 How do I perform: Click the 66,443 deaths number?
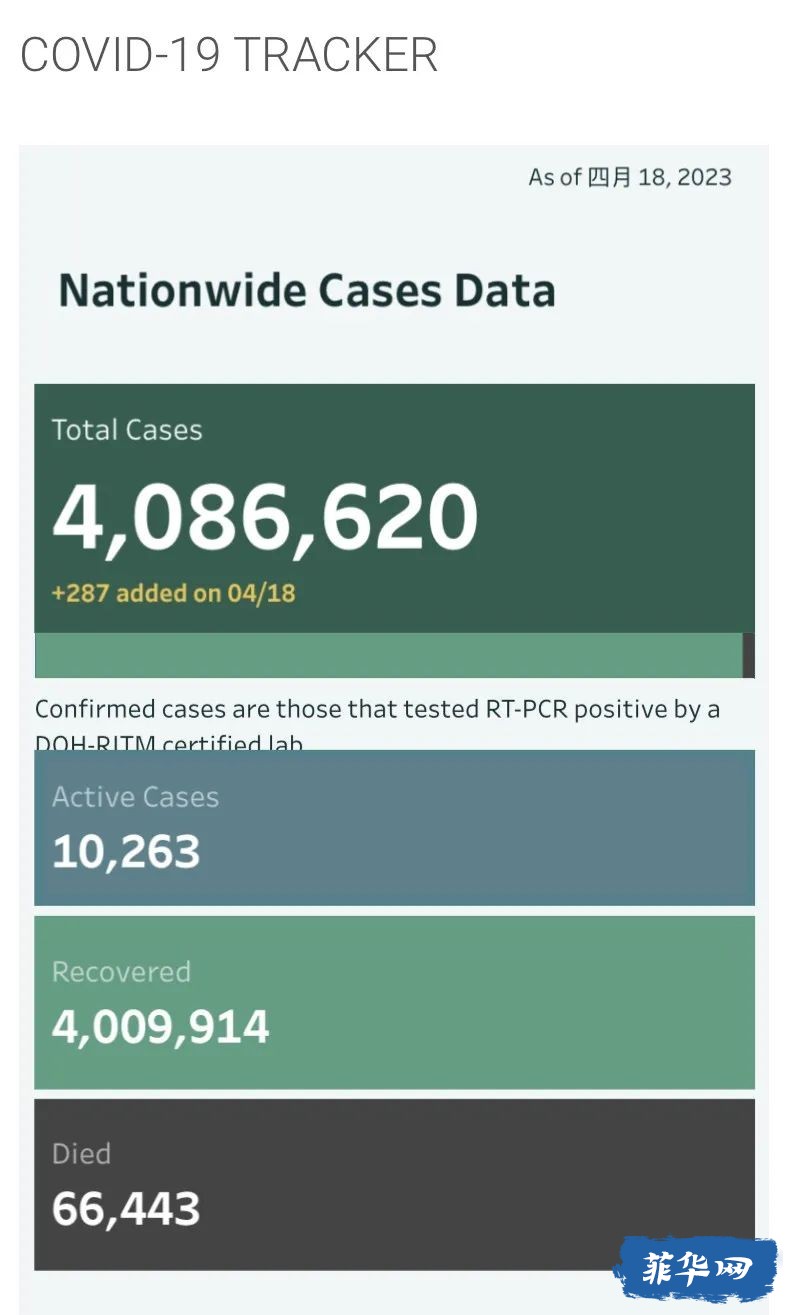[x=126, y=1208]
